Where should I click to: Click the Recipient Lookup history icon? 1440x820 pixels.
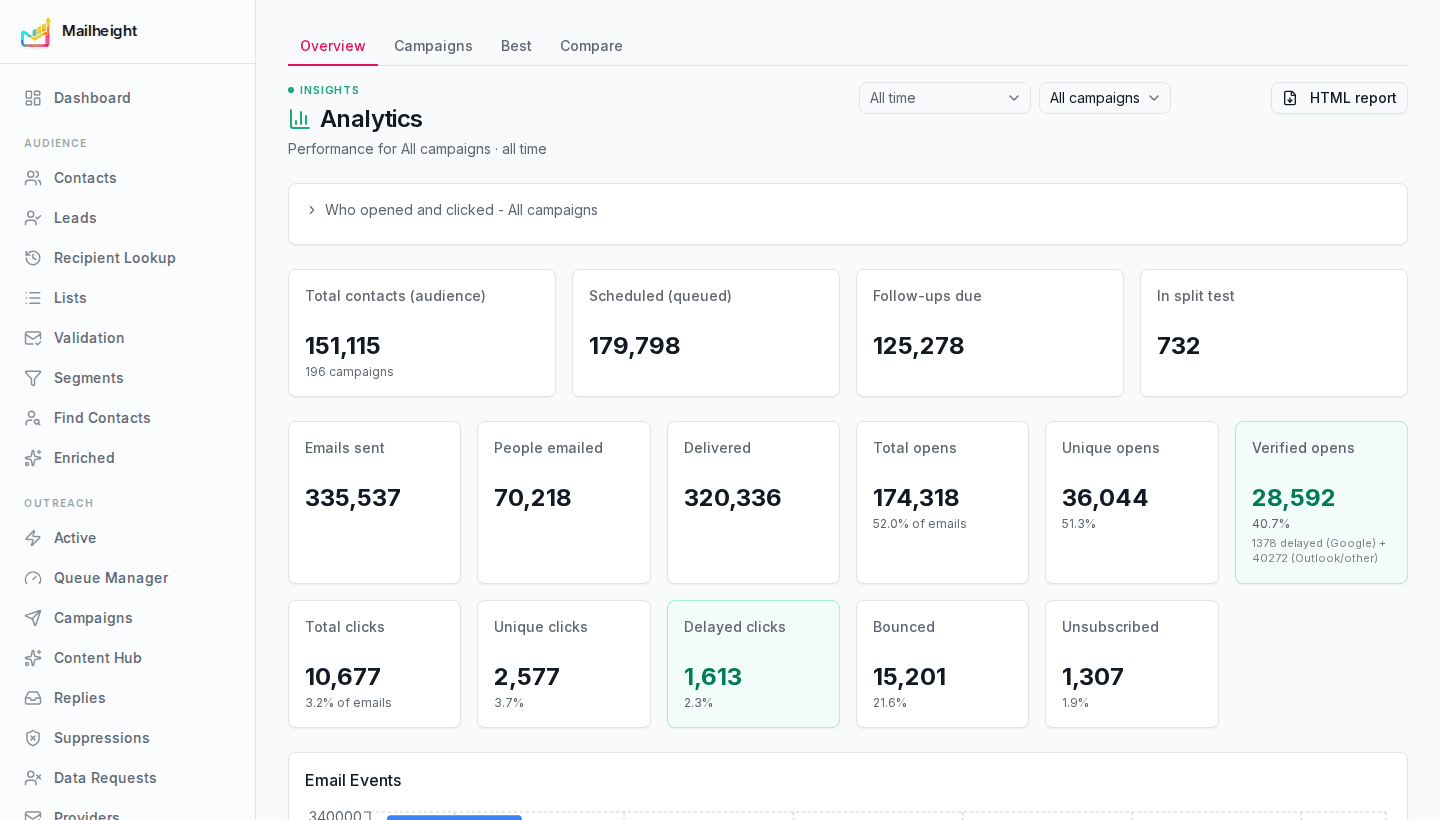coord(33,258)
